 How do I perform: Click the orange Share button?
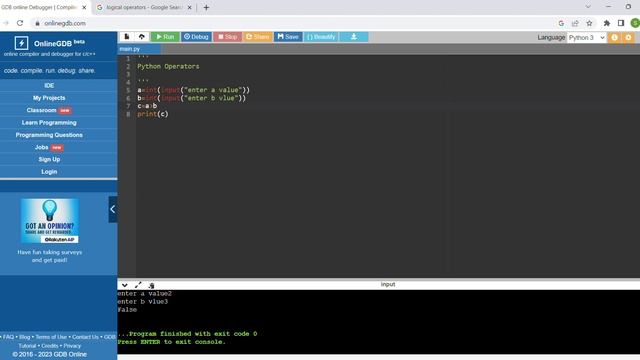click(258, 37)
